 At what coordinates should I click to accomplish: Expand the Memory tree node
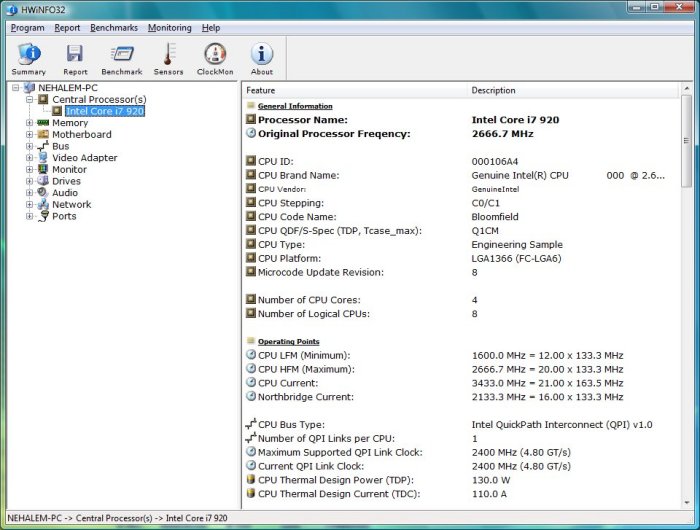29,122
